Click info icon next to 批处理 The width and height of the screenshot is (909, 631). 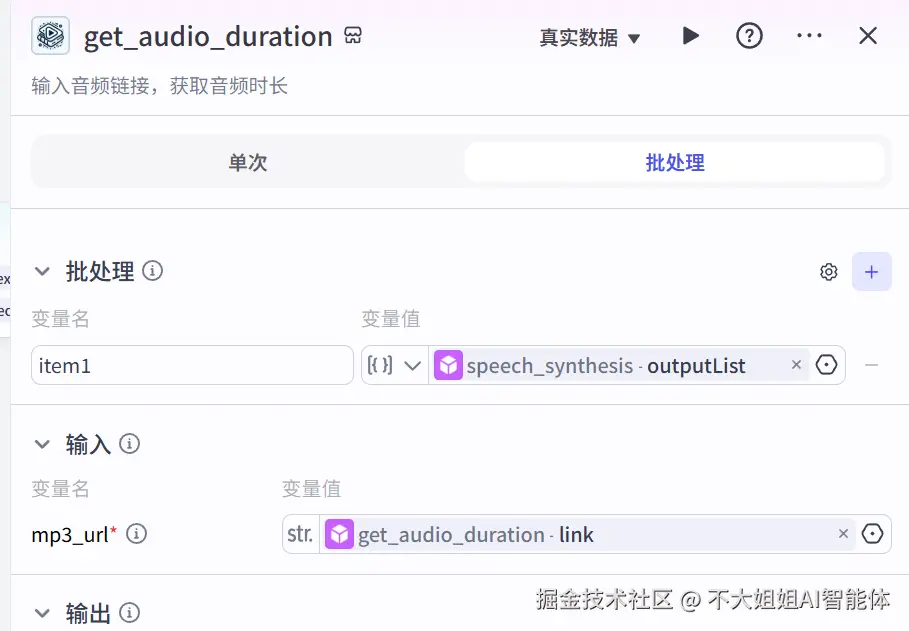coord(153,271)
